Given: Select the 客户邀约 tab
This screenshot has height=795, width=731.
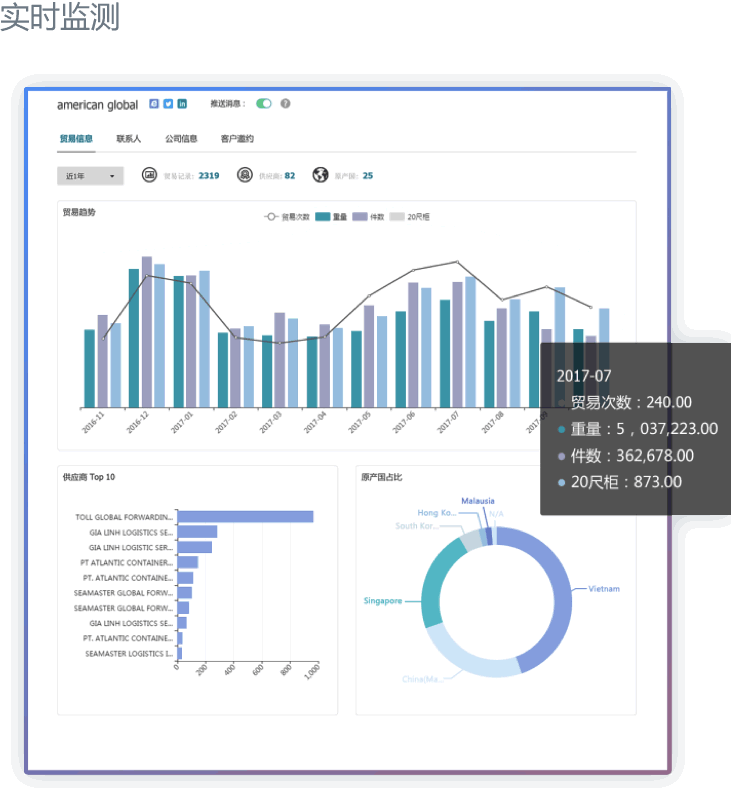Looking at the screenshot, I should coord(237,139).
